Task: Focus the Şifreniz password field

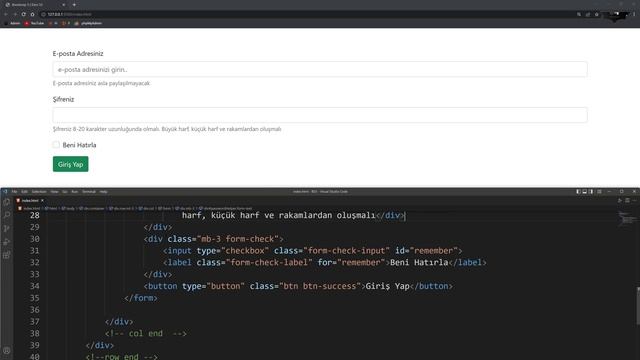Action: click(x=320, y=115)
